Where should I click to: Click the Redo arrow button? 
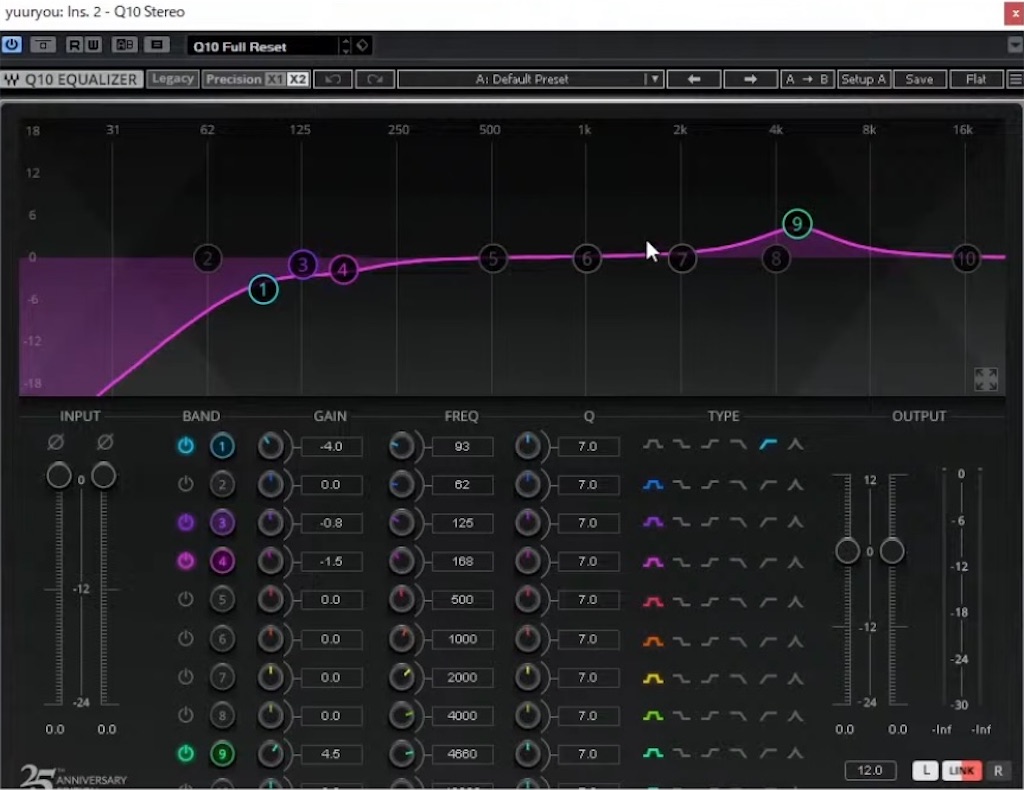(x=375, y=79)
